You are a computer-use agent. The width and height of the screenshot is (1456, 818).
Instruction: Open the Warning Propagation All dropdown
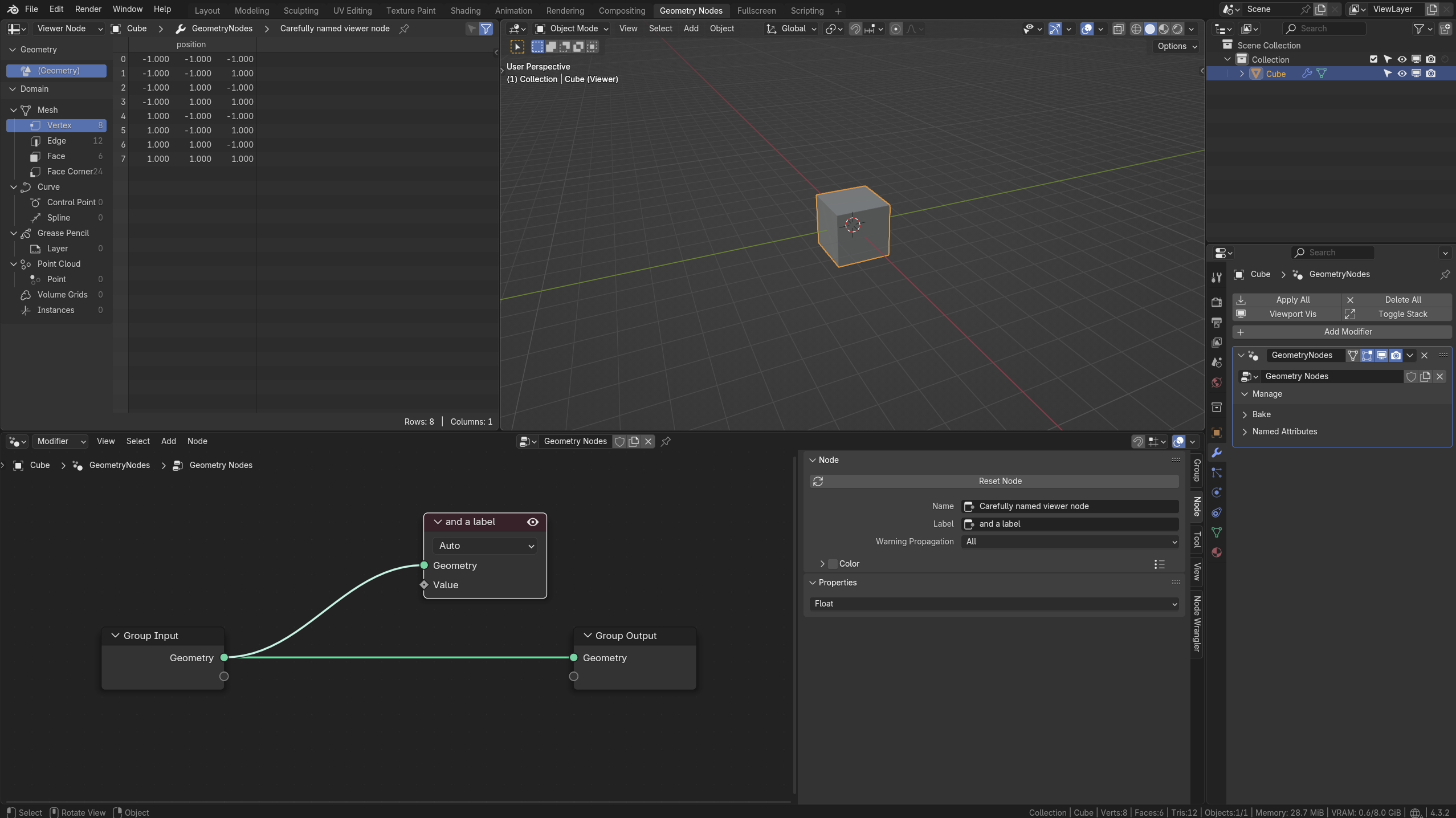1070,542
